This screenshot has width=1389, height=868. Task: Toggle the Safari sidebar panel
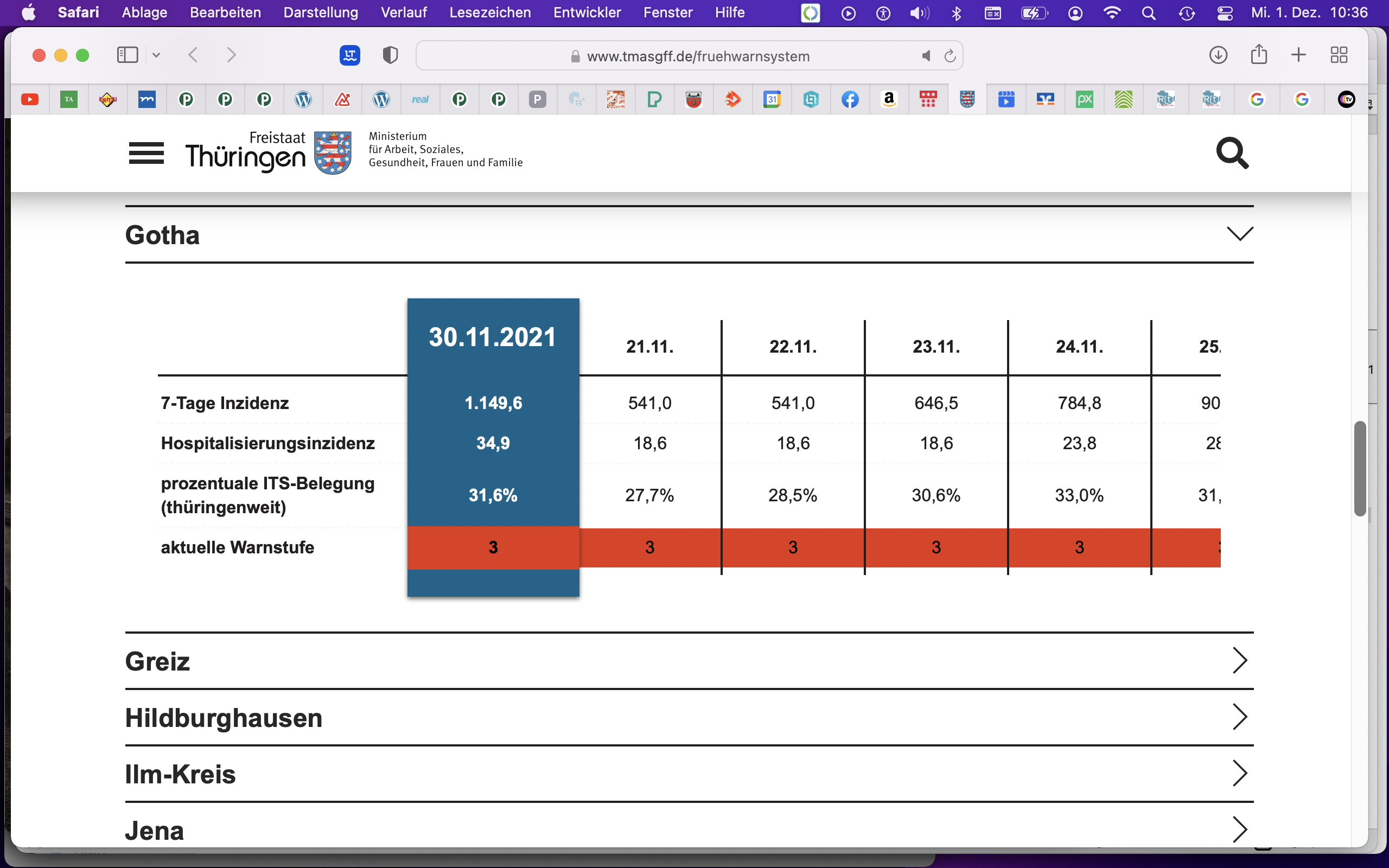click(128, 55)
